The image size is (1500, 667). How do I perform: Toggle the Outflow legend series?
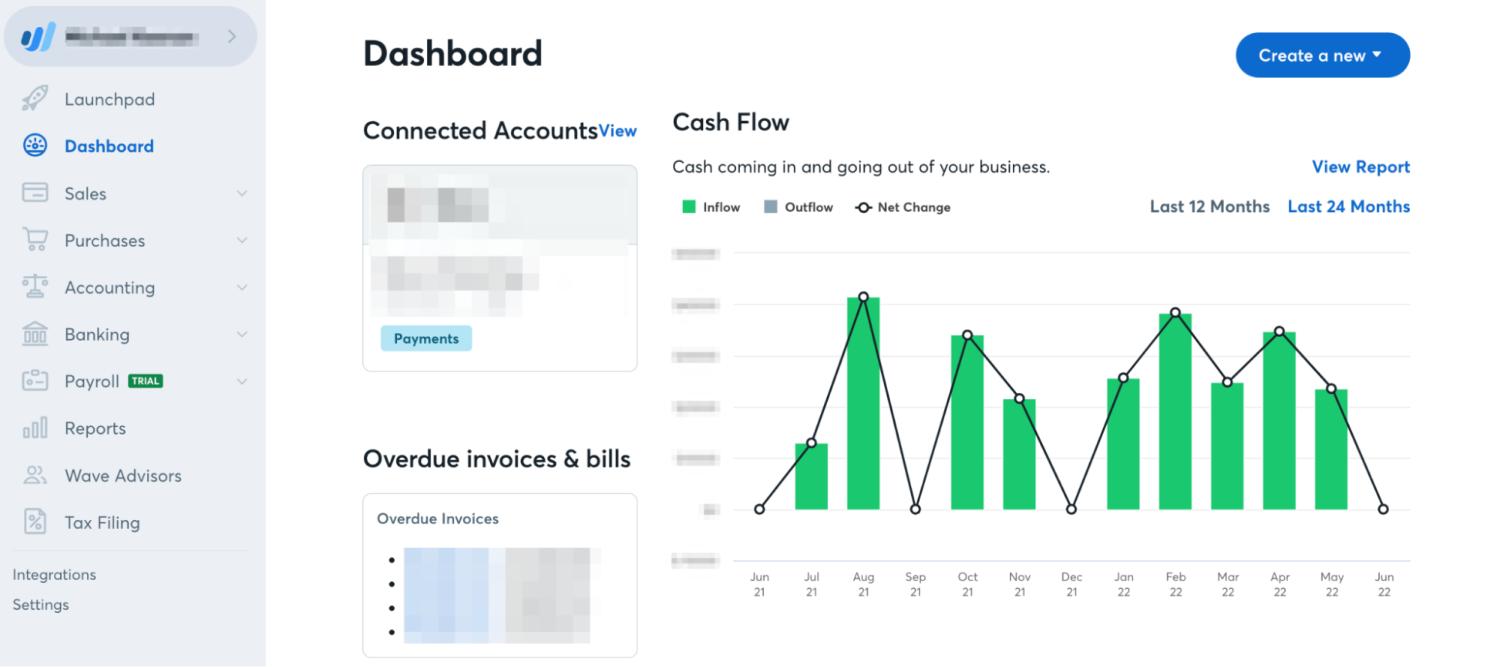click(798, 207)
